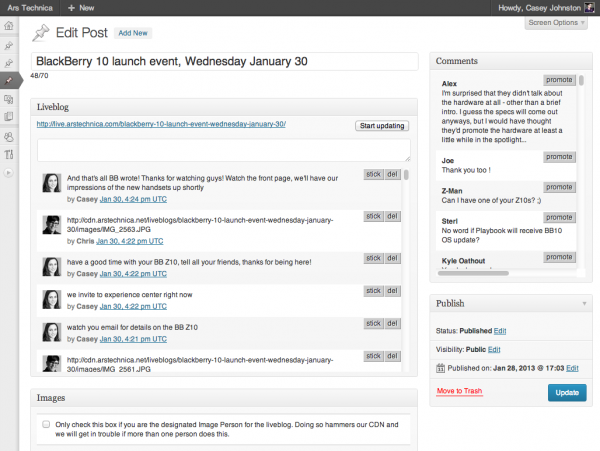Click the liveblog entry text box
This screenshot has height=451, width=600.
(224, 150)
